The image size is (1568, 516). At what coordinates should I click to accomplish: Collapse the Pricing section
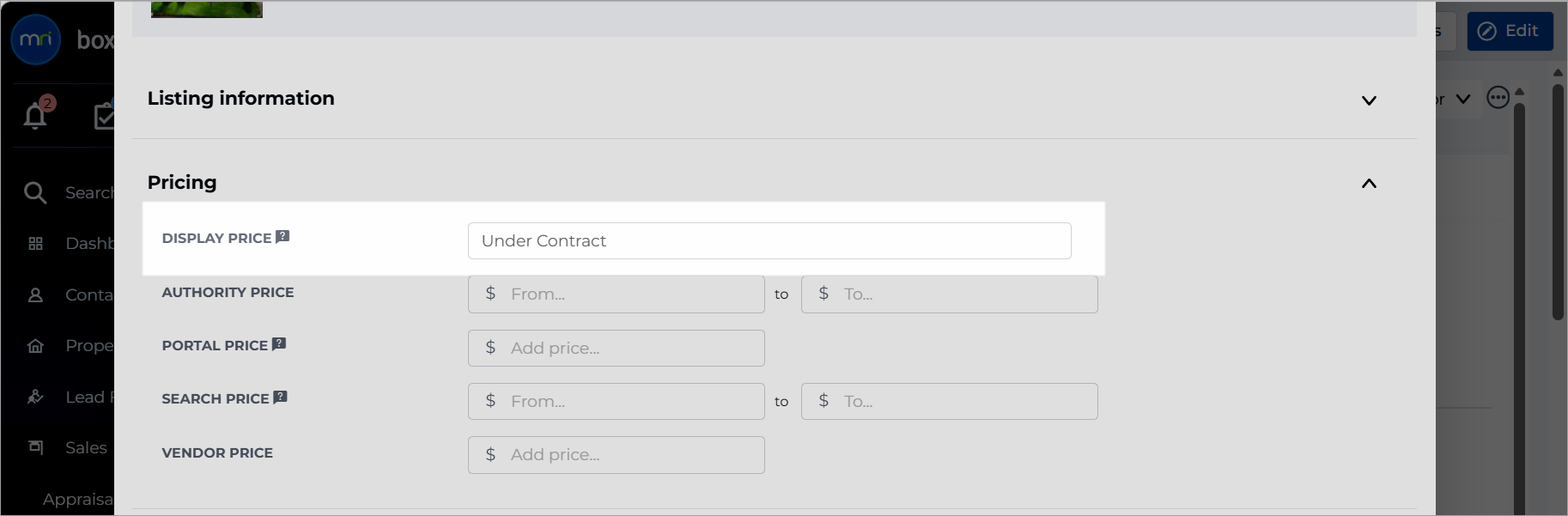tap(1369, 183)
